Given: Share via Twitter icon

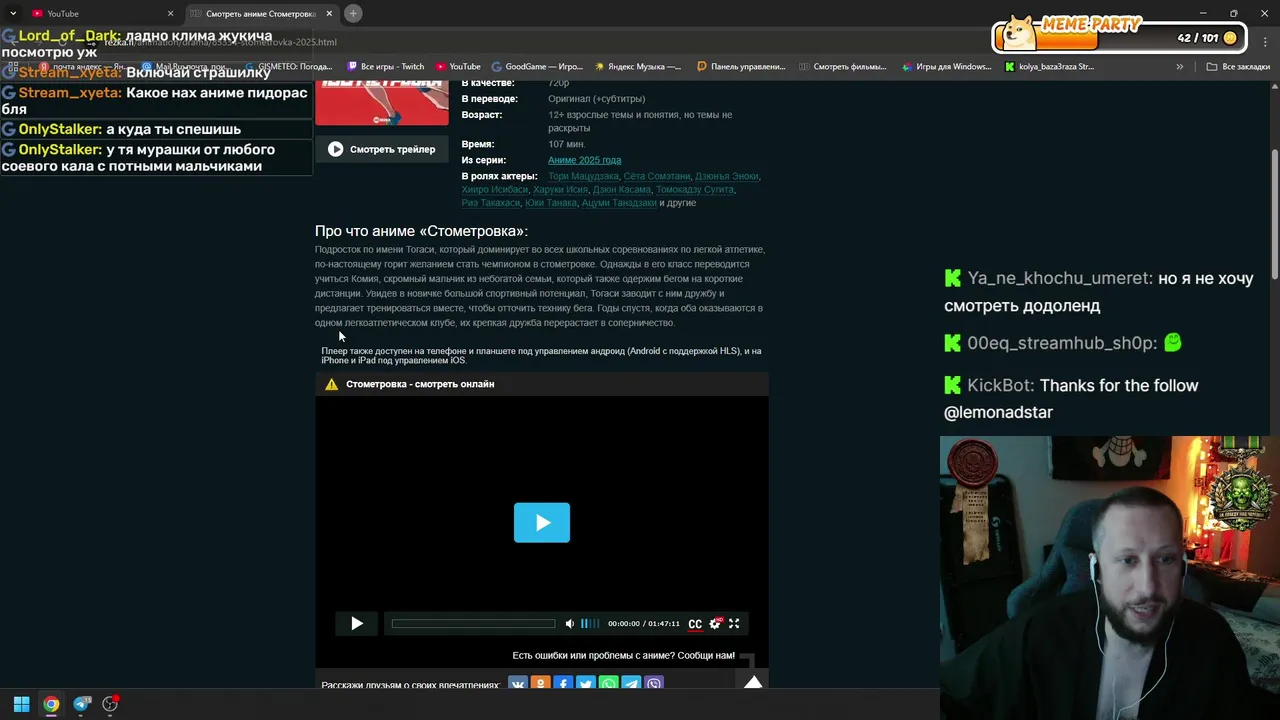Looking at the screenshot, I should [x=586, y=685].
